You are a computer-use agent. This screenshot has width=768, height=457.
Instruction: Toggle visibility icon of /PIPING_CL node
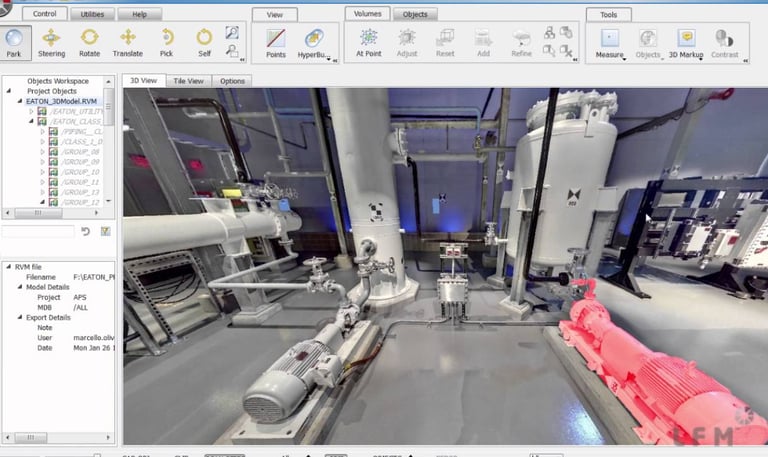click(53, 132)
